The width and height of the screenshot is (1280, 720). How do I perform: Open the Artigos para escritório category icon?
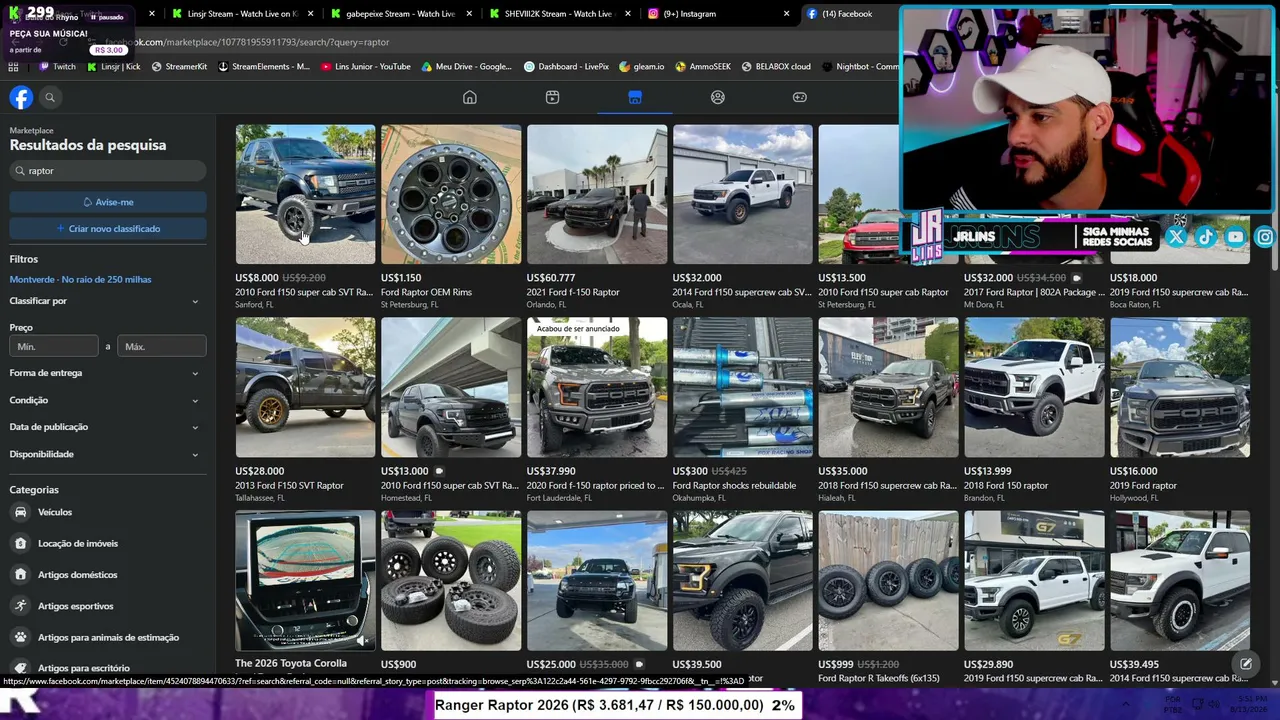click(x=20, y=668)
